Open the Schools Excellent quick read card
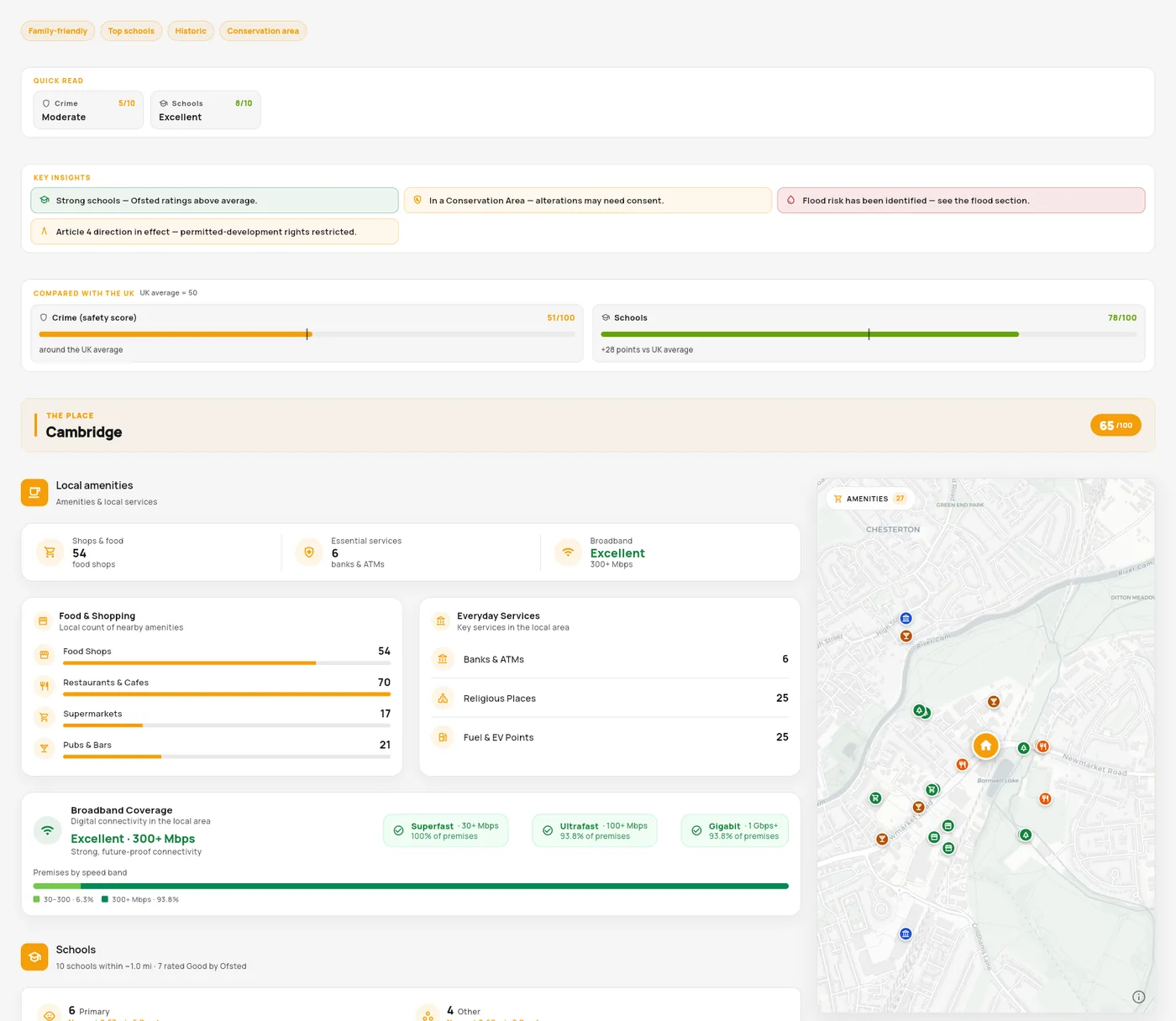This screenshot has width=1176, height=1021. (x=205, y=110)
